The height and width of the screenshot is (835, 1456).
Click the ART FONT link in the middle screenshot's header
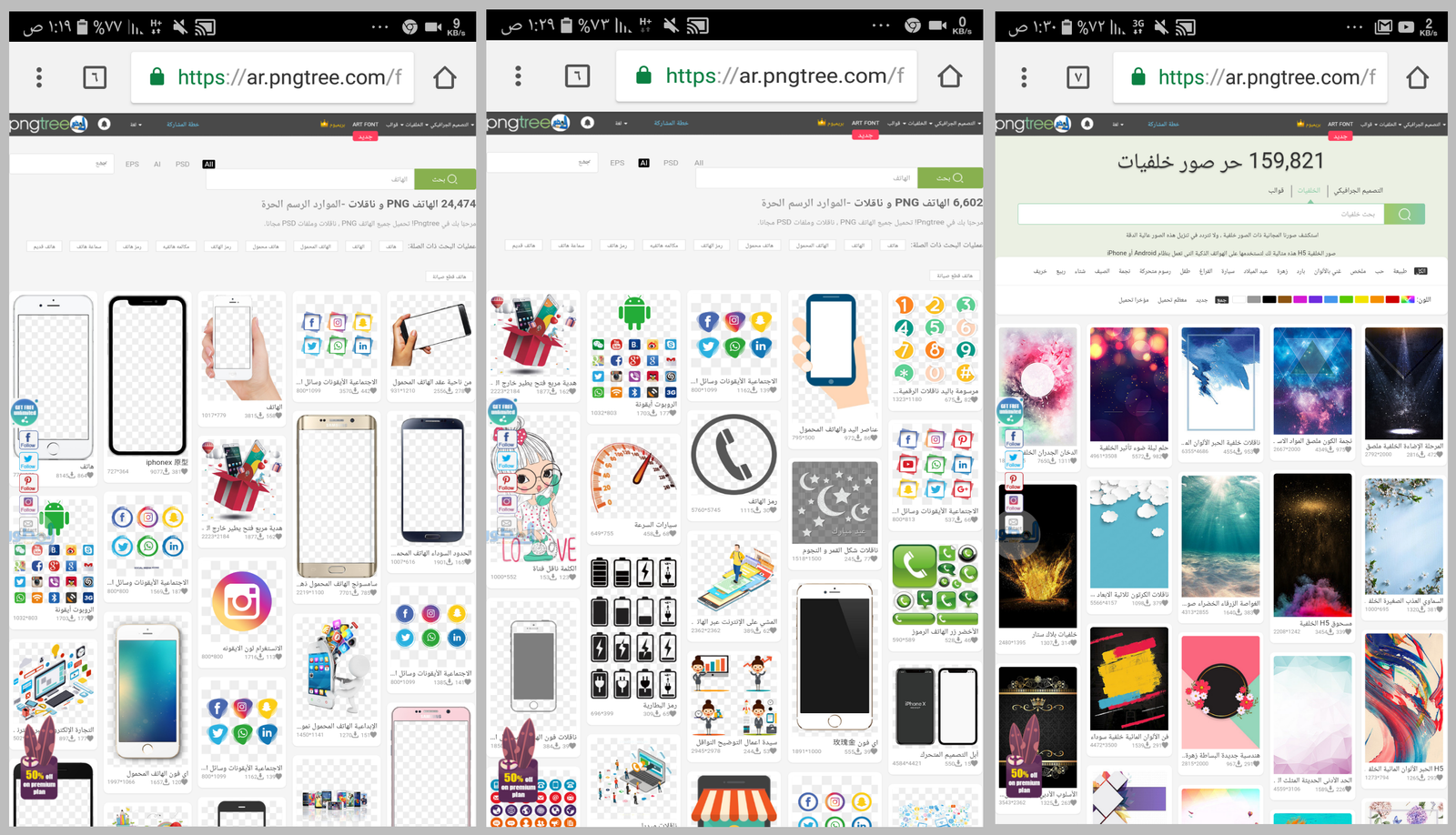click(x=865, y=123)
